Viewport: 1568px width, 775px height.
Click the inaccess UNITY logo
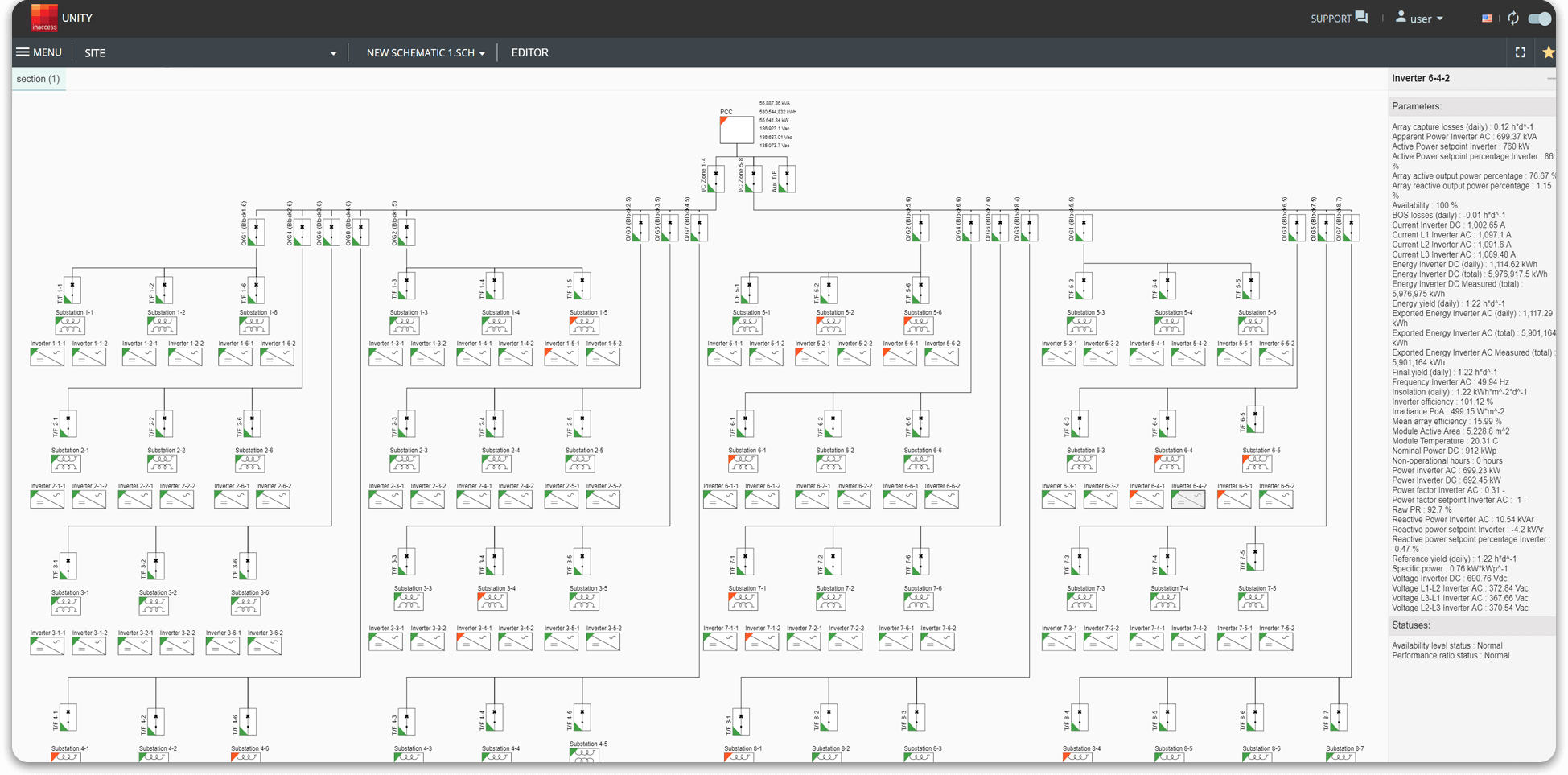61,18
